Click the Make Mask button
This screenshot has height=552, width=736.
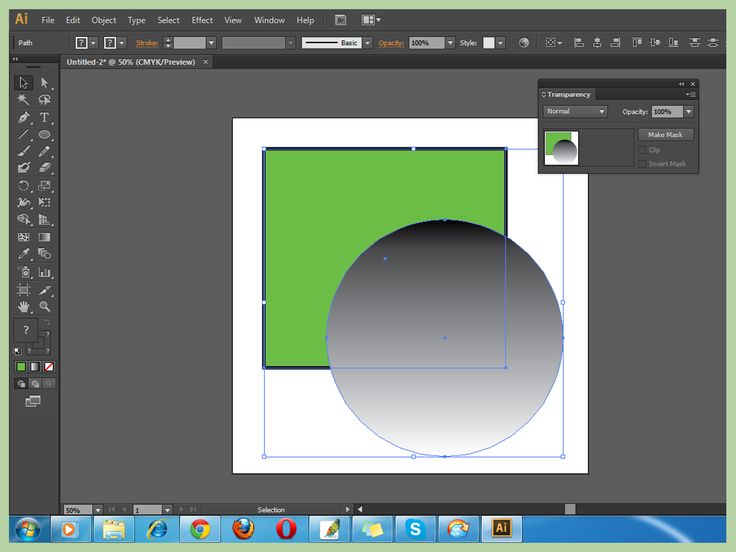tap(665, 134)
